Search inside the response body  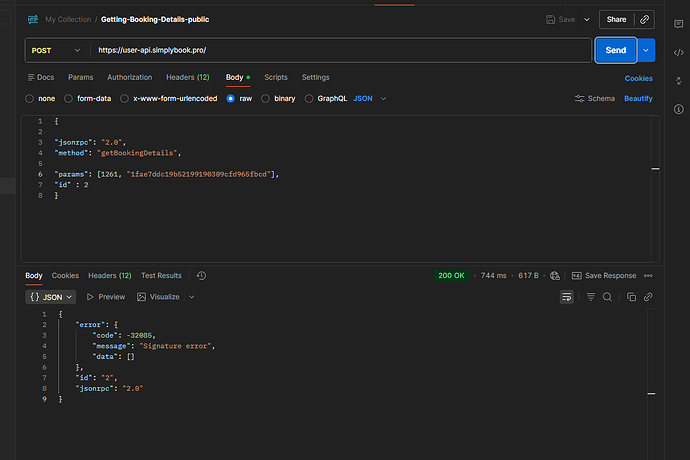pos(608,297)
